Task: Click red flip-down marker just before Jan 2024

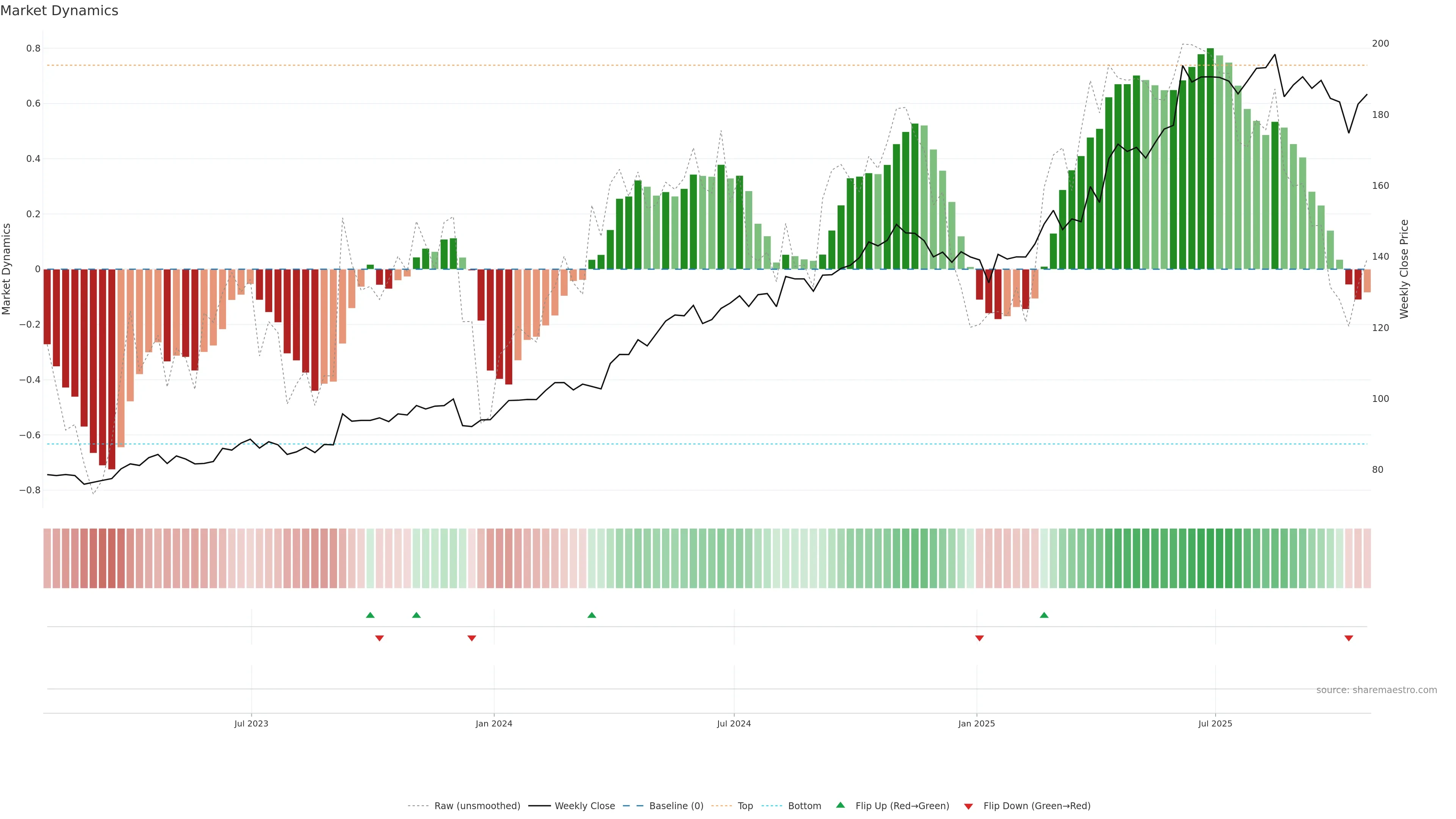Action: 472,638
